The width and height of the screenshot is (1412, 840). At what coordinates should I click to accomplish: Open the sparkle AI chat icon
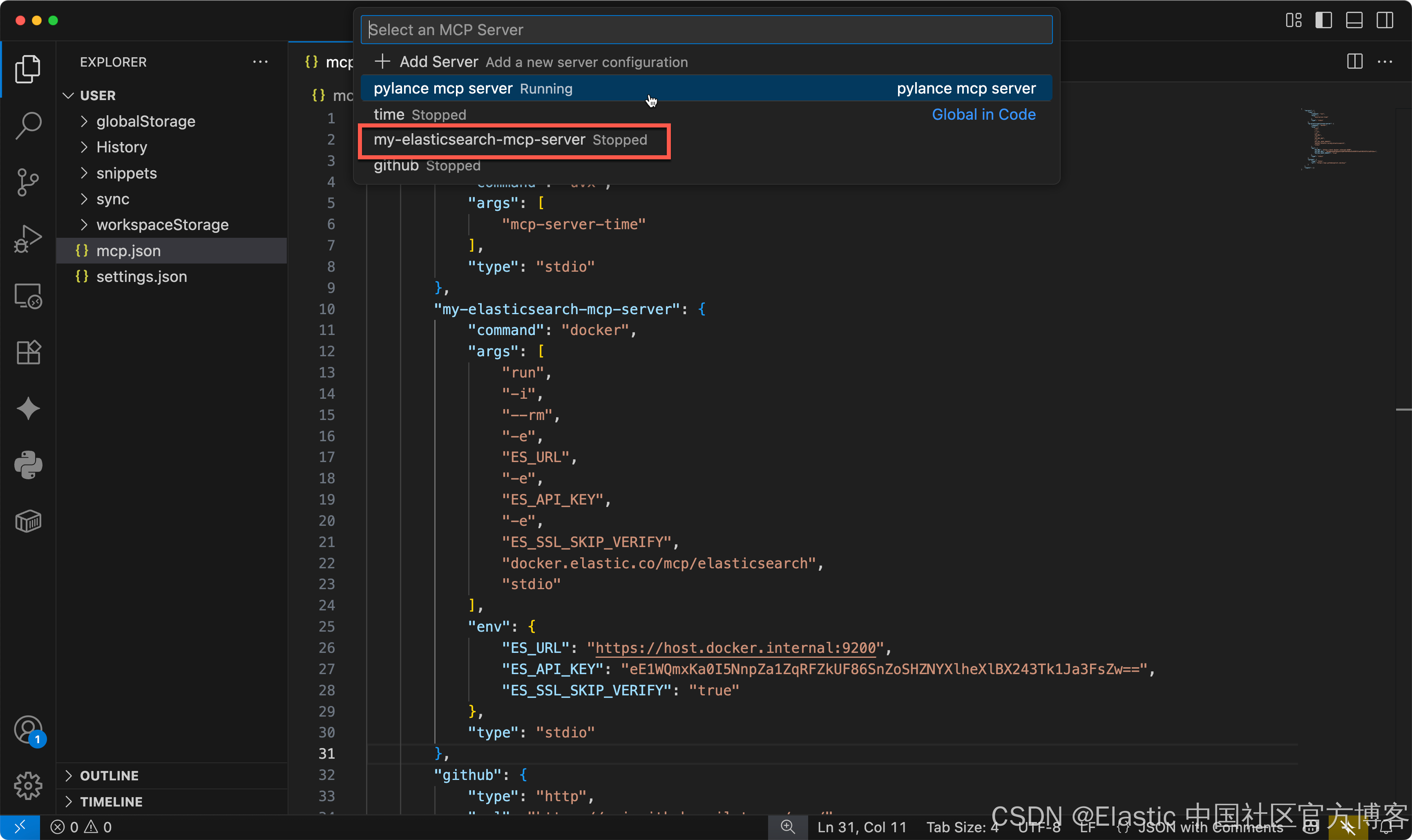pos(28,409)
